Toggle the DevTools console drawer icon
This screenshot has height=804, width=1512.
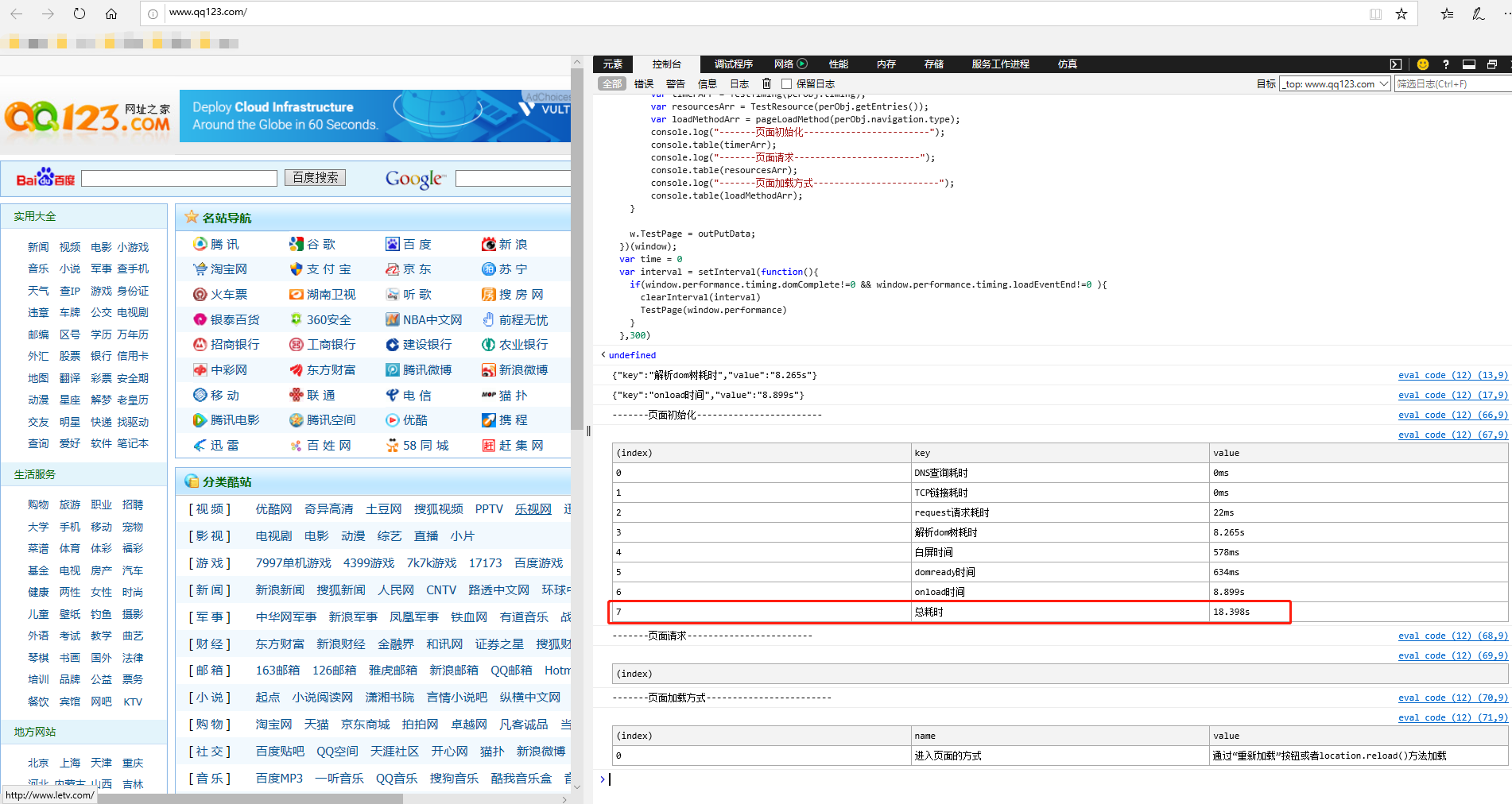(x=1396, y=64)
